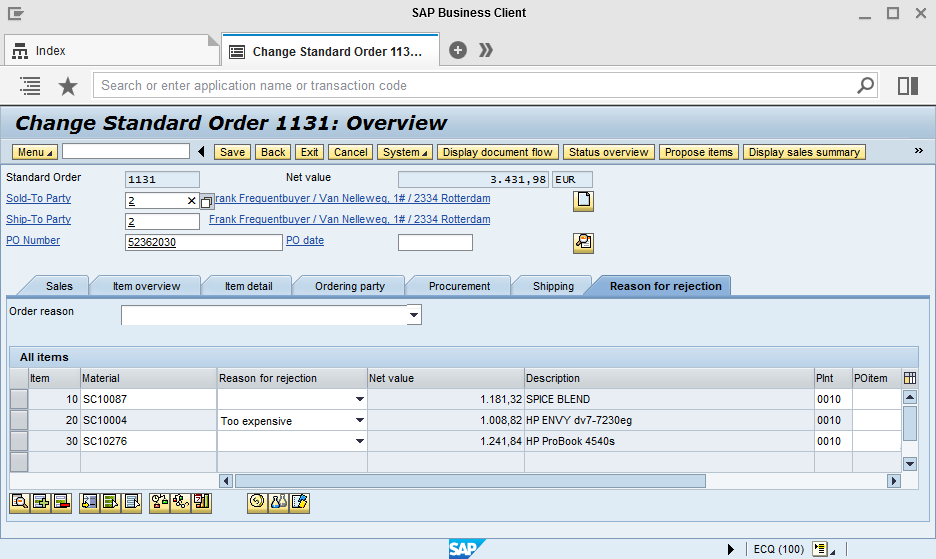Open the navigation list icon left of star
936x559 pixels.
coord(30,86)
